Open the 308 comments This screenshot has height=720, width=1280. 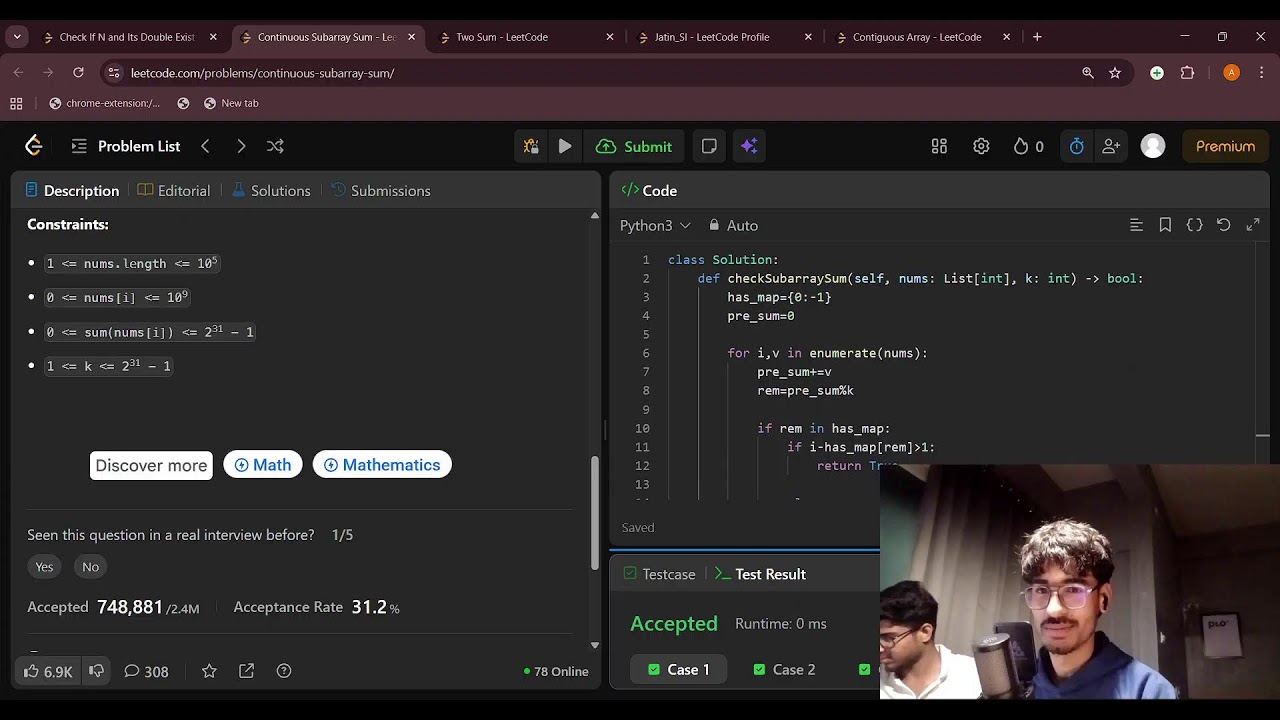146,671
